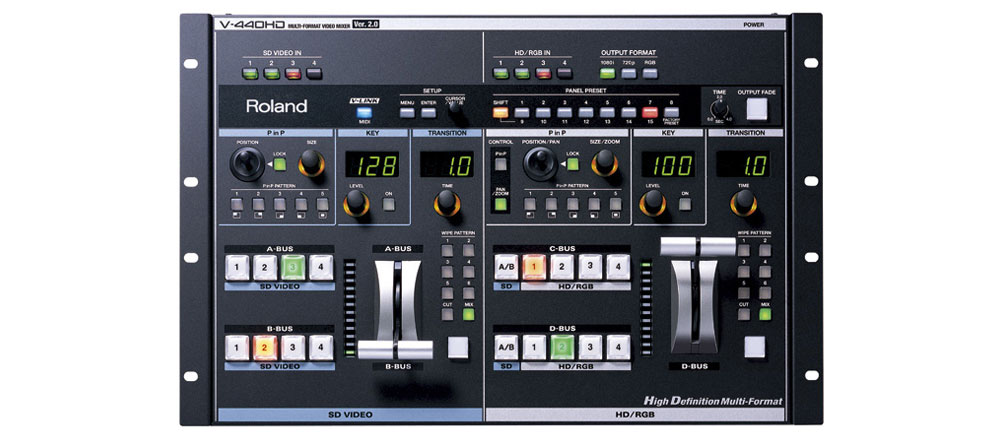Select input 1 on C-BUS

(534, 267)
